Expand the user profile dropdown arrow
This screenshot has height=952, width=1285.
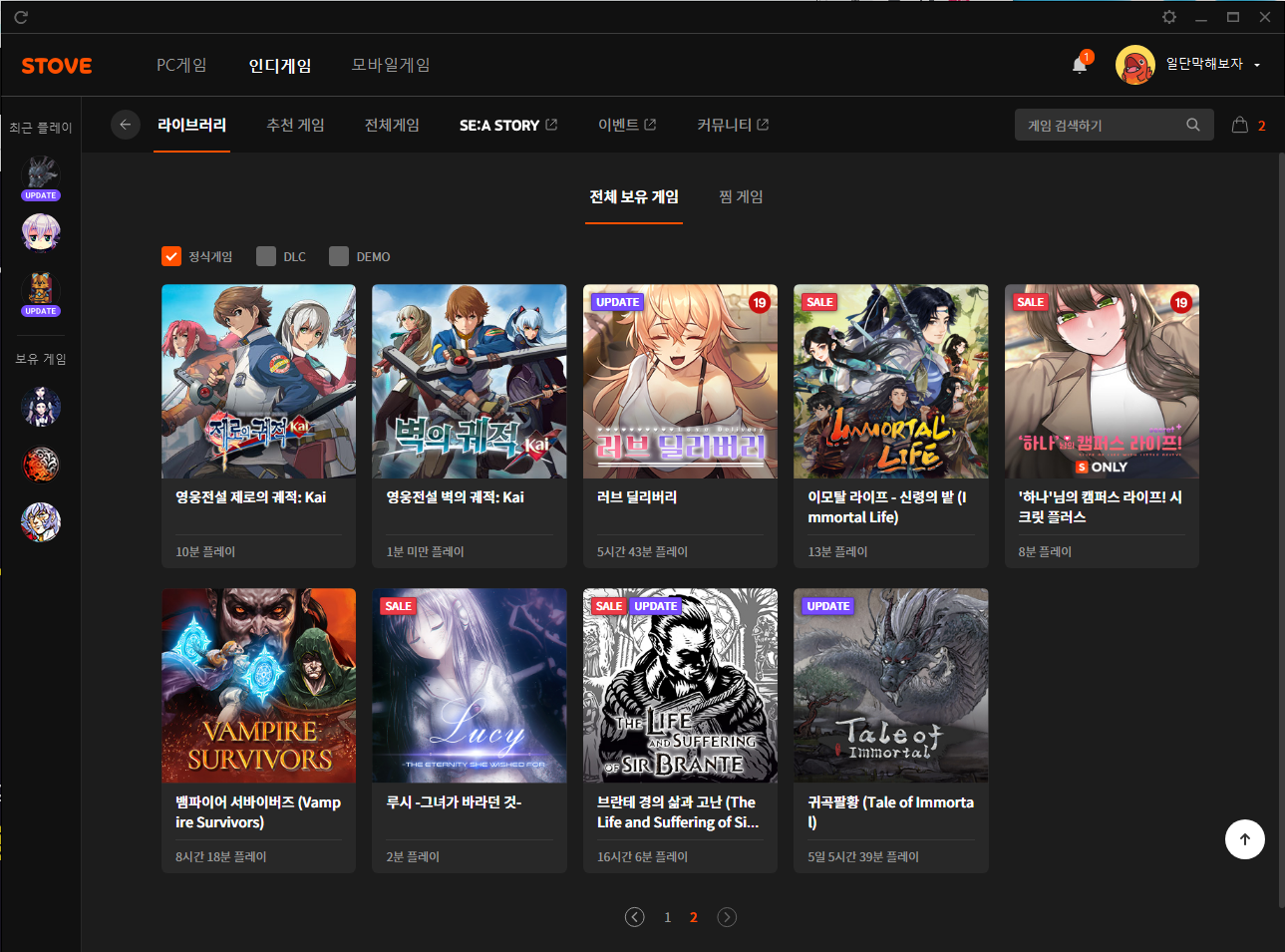pos(1257,66)
